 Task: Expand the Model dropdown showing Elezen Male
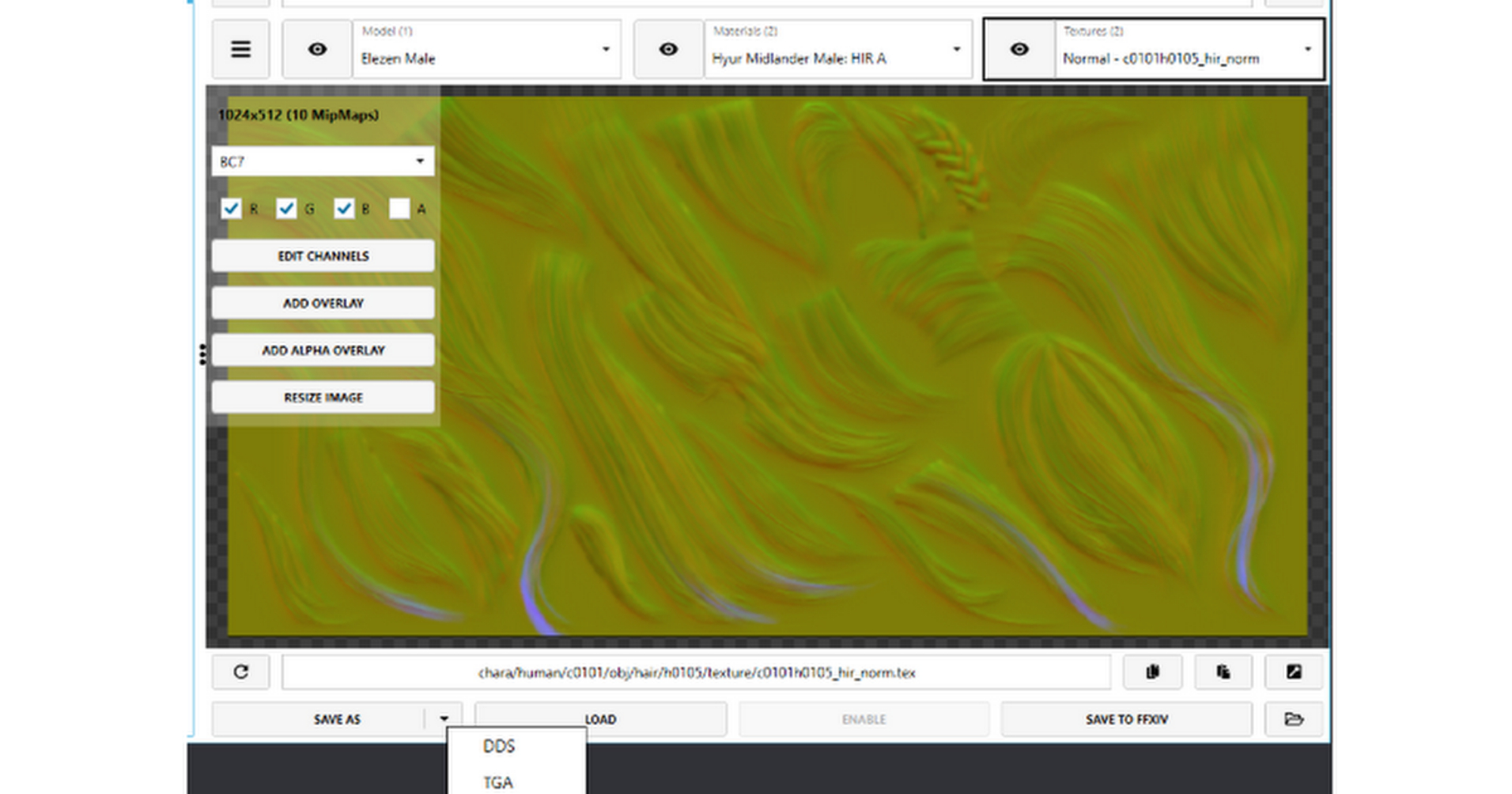pyautogui.click(x=486, y=50)
